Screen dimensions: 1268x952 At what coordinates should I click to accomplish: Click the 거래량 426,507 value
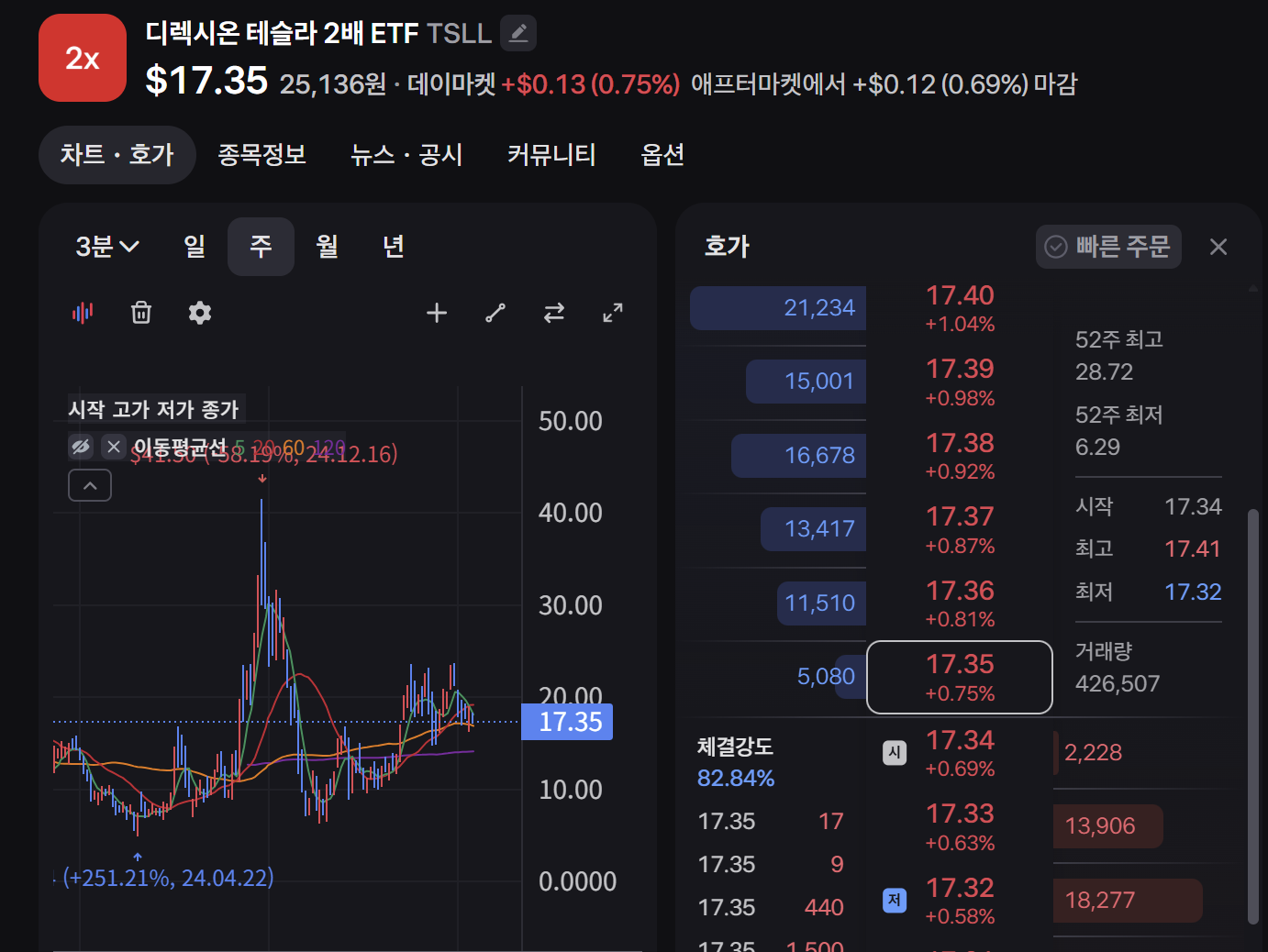(1118, 684)
